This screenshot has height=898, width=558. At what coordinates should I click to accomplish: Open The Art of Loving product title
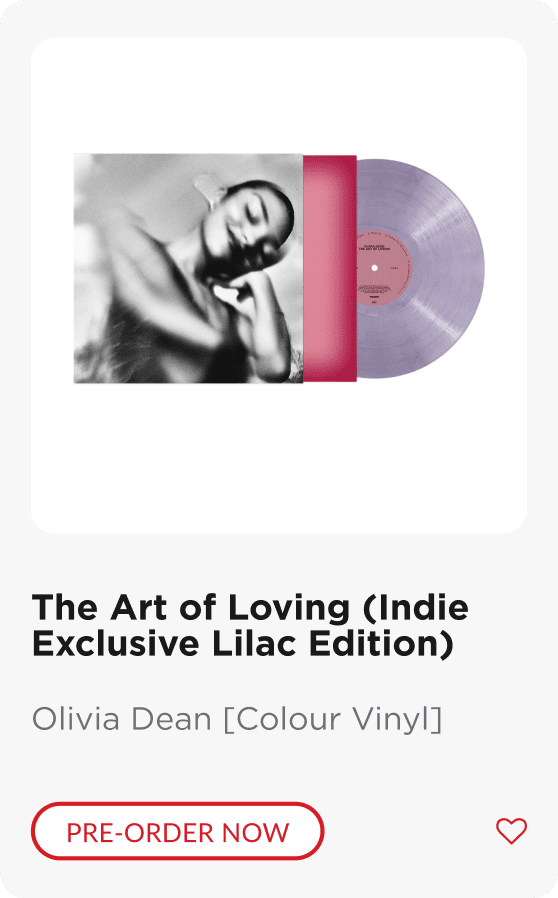coord(250,625)
